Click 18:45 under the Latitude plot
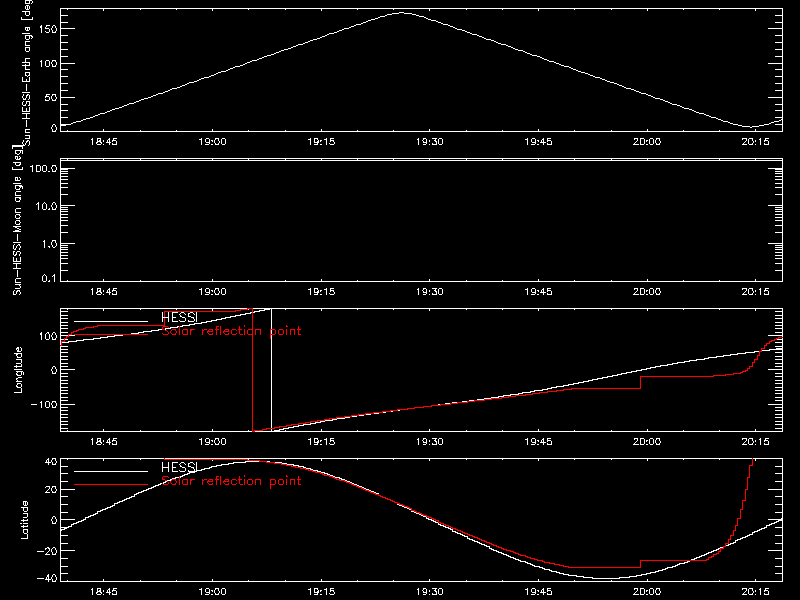800x600 pixels. 104,592
